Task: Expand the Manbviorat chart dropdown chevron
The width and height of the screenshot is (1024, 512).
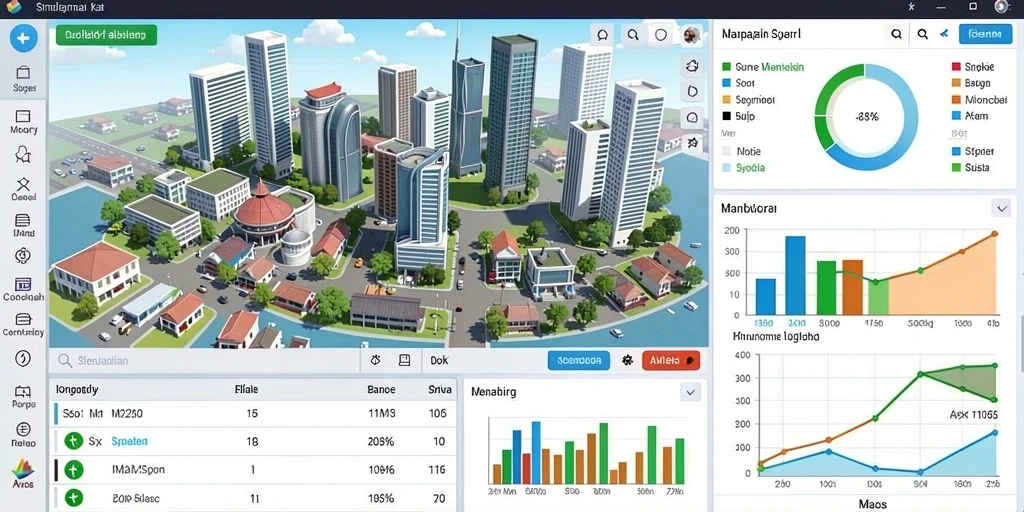Action: [1001, 208]
